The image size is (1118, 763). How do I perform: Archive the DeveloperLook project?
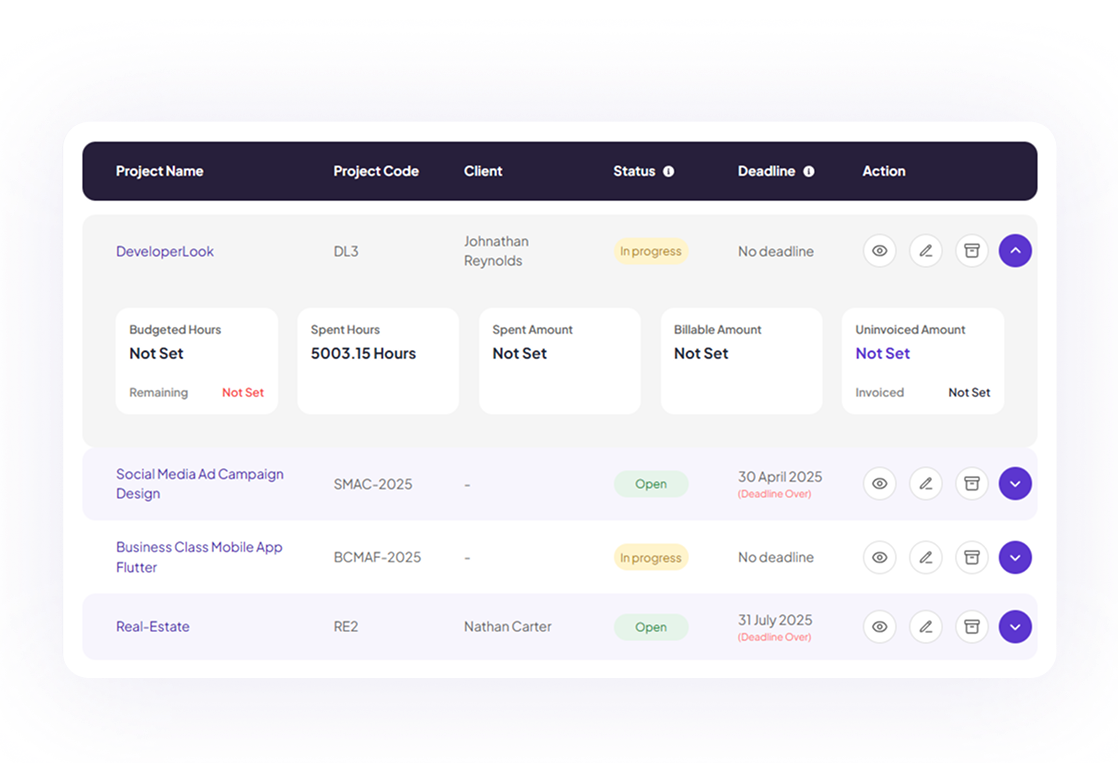(970, 251)
